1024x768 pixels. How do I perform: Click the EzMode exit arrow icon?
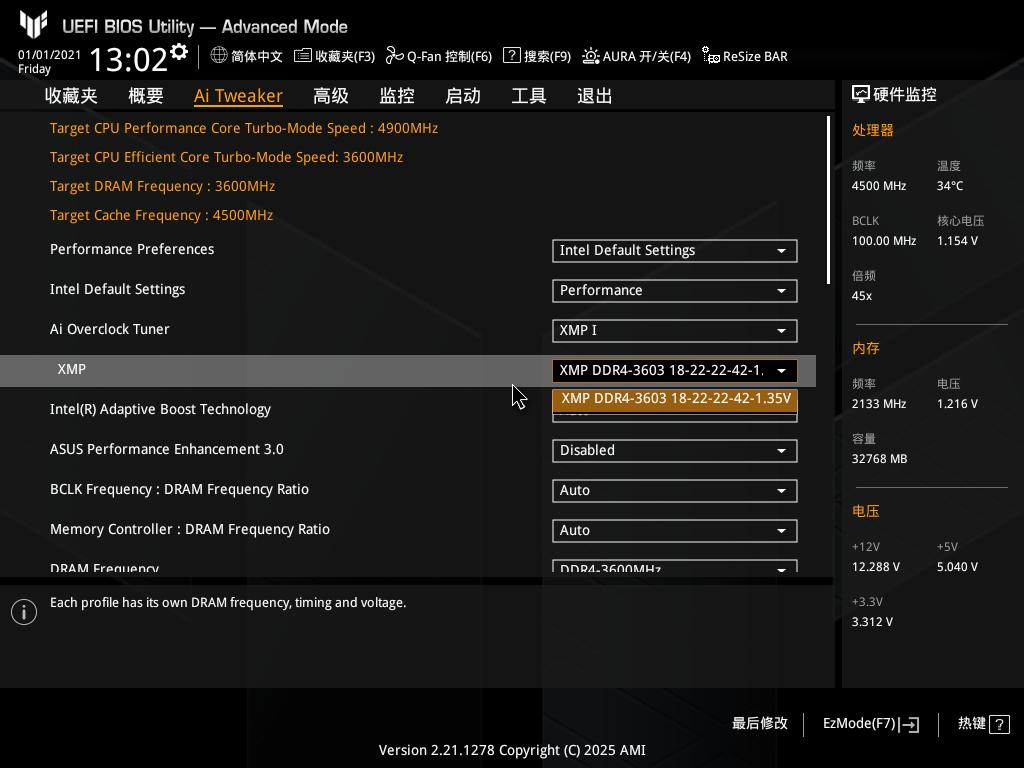tap(909, 724)
